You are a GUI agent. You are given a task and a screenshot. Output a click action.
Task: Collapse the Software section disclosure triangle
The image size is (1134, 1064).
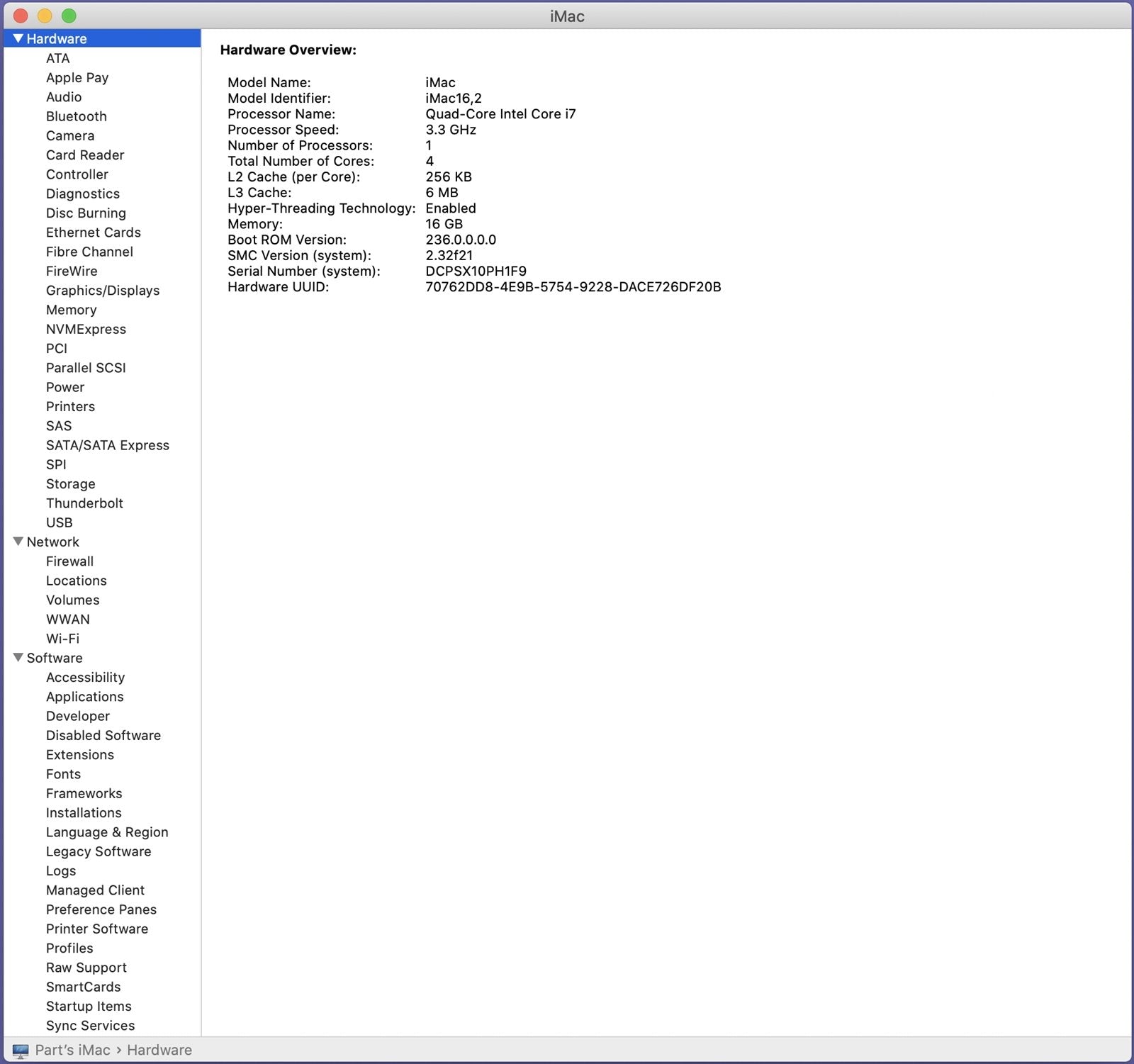[x=18, y=658]
